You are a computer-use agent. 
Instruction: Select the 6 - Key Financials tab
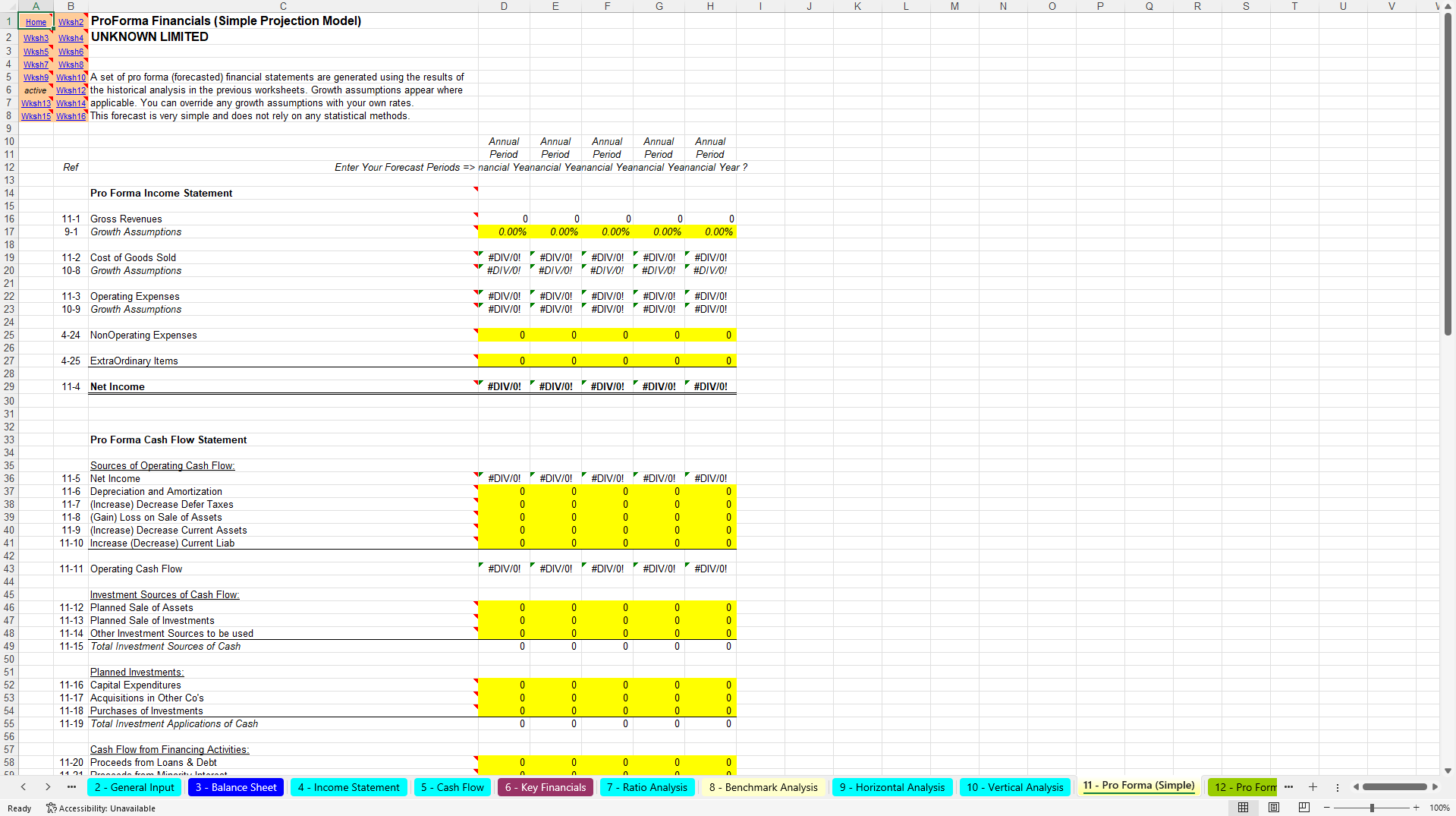coord(546,787)
